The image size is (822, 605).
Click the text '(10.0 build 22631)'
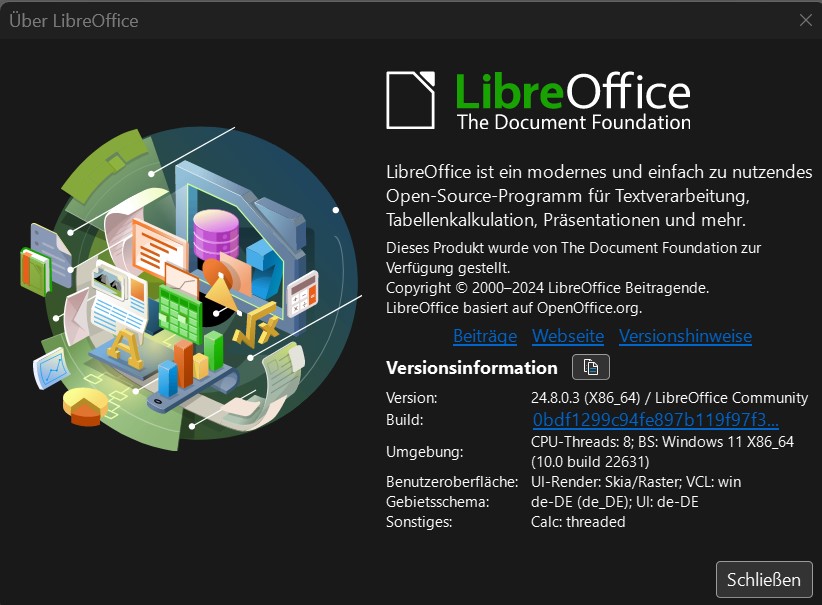[590, 461]
